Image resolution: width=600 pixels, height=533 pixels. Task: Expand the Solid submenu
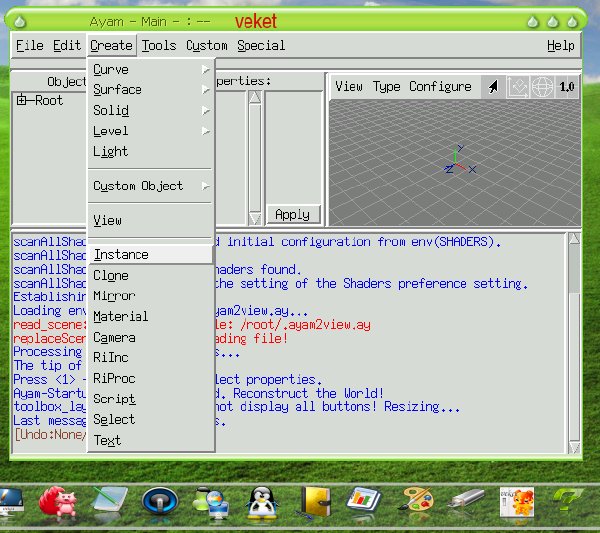pyautogui.click(x=150, y=111)
